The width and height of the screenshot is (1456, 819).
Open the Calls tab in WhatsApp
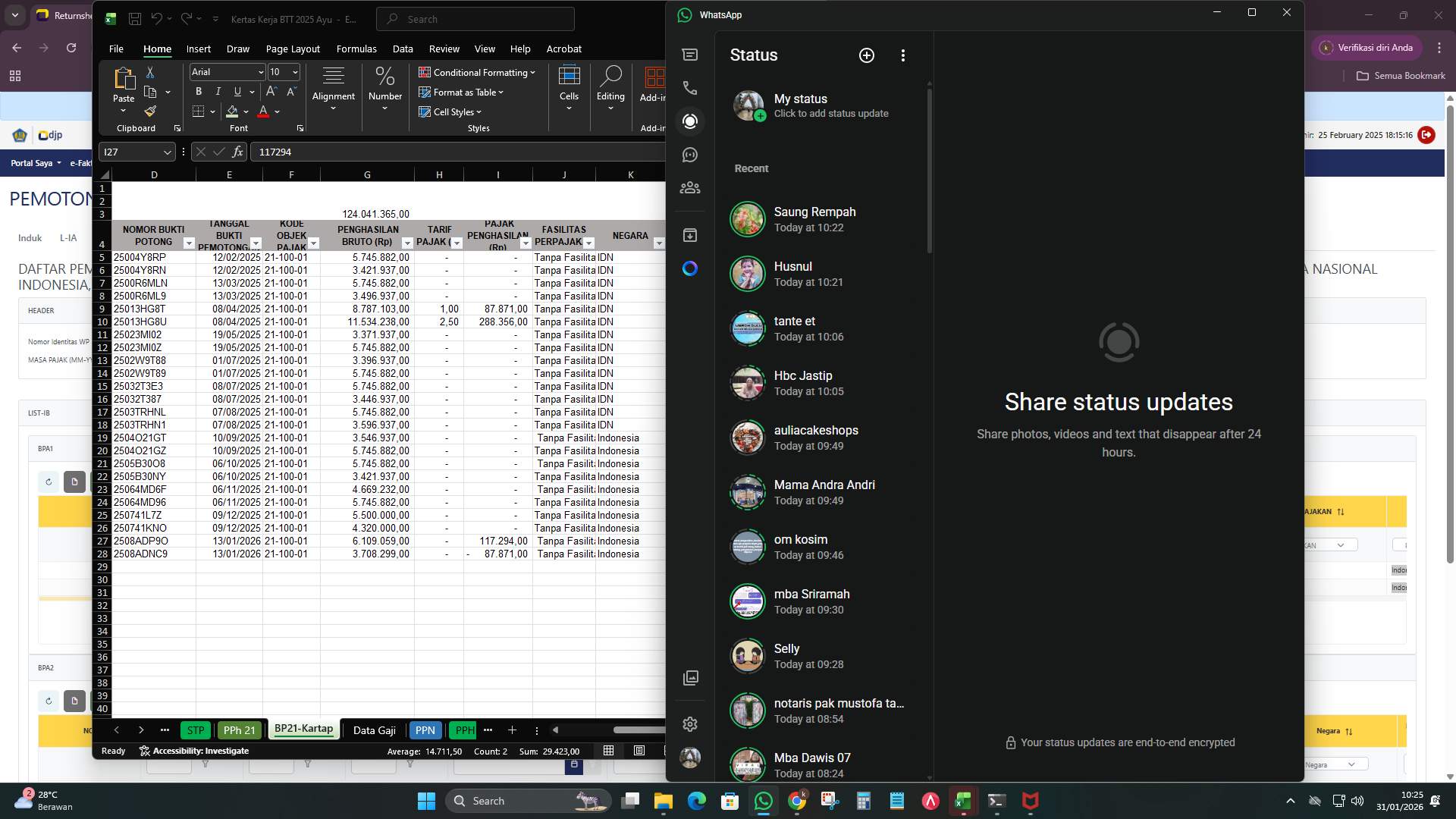tap(689, 88)
